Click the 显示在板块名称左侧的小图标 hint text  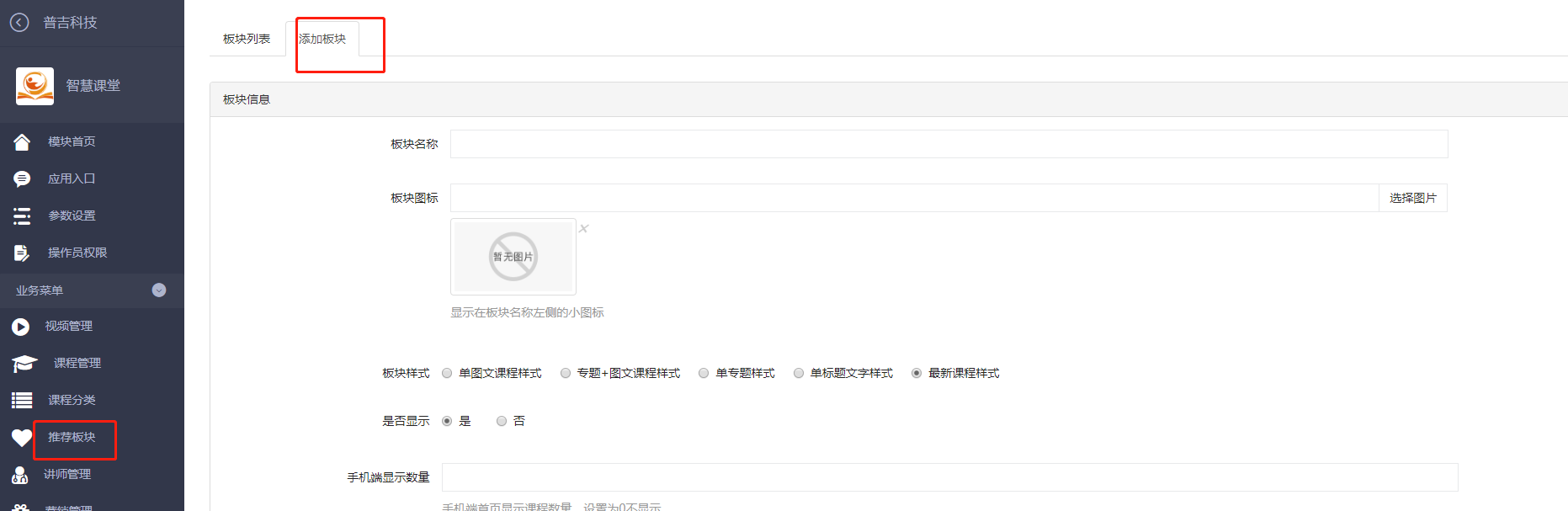point(528,312)
